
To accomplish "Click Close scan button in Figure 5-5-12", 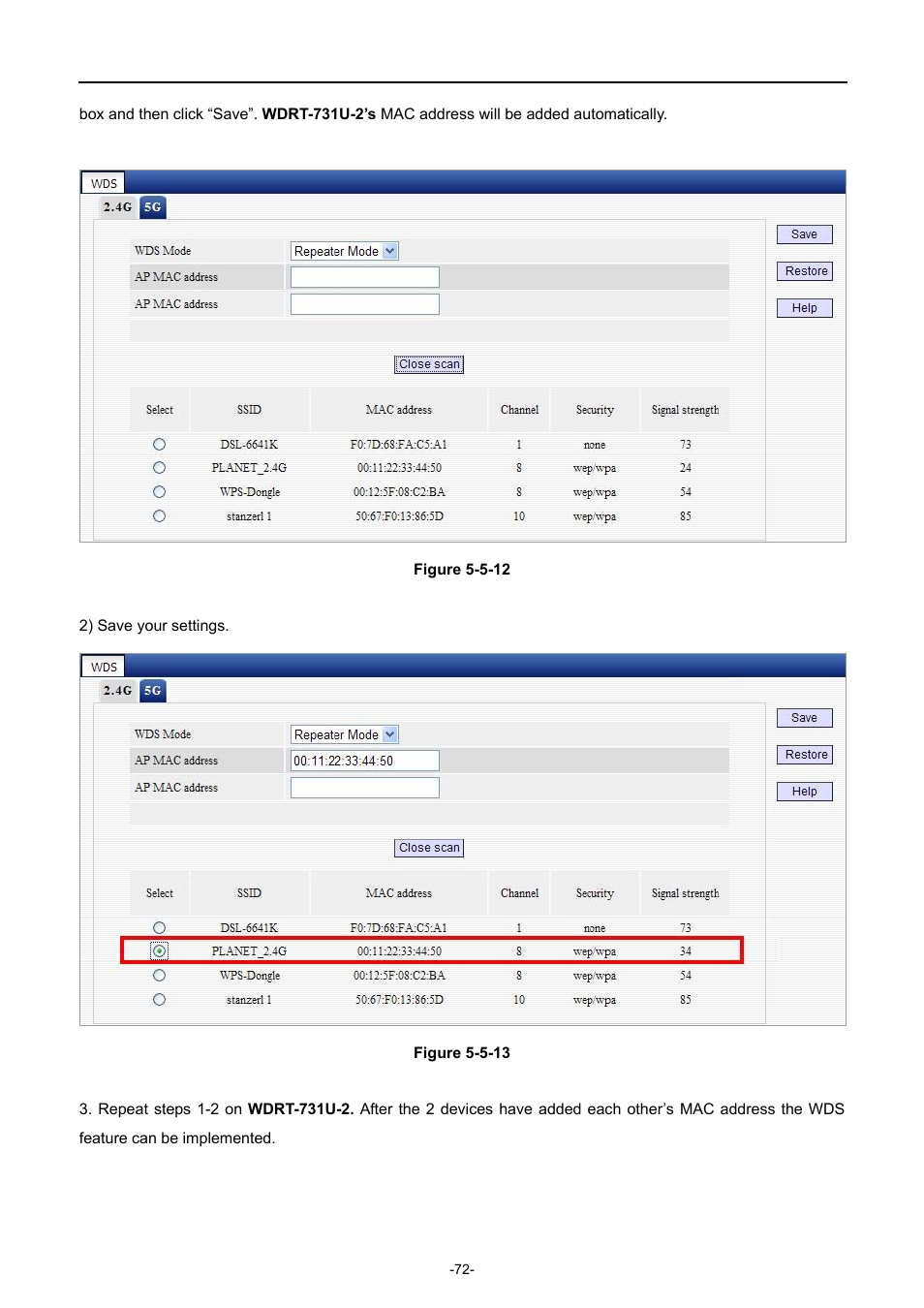I will (x=429, y=364).
